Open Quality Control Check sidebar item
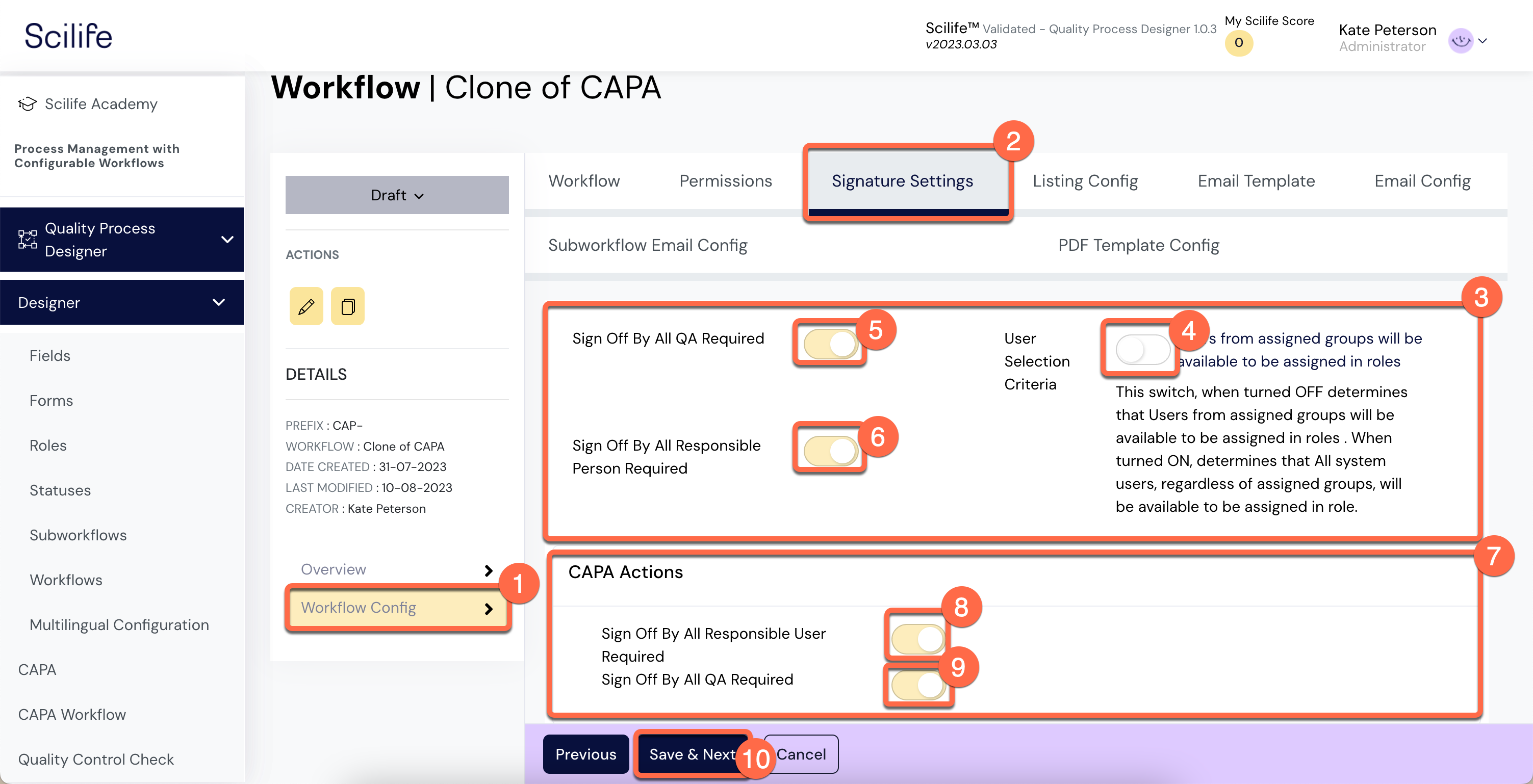This screenshot has width=1533, height=784. point(96,759)
